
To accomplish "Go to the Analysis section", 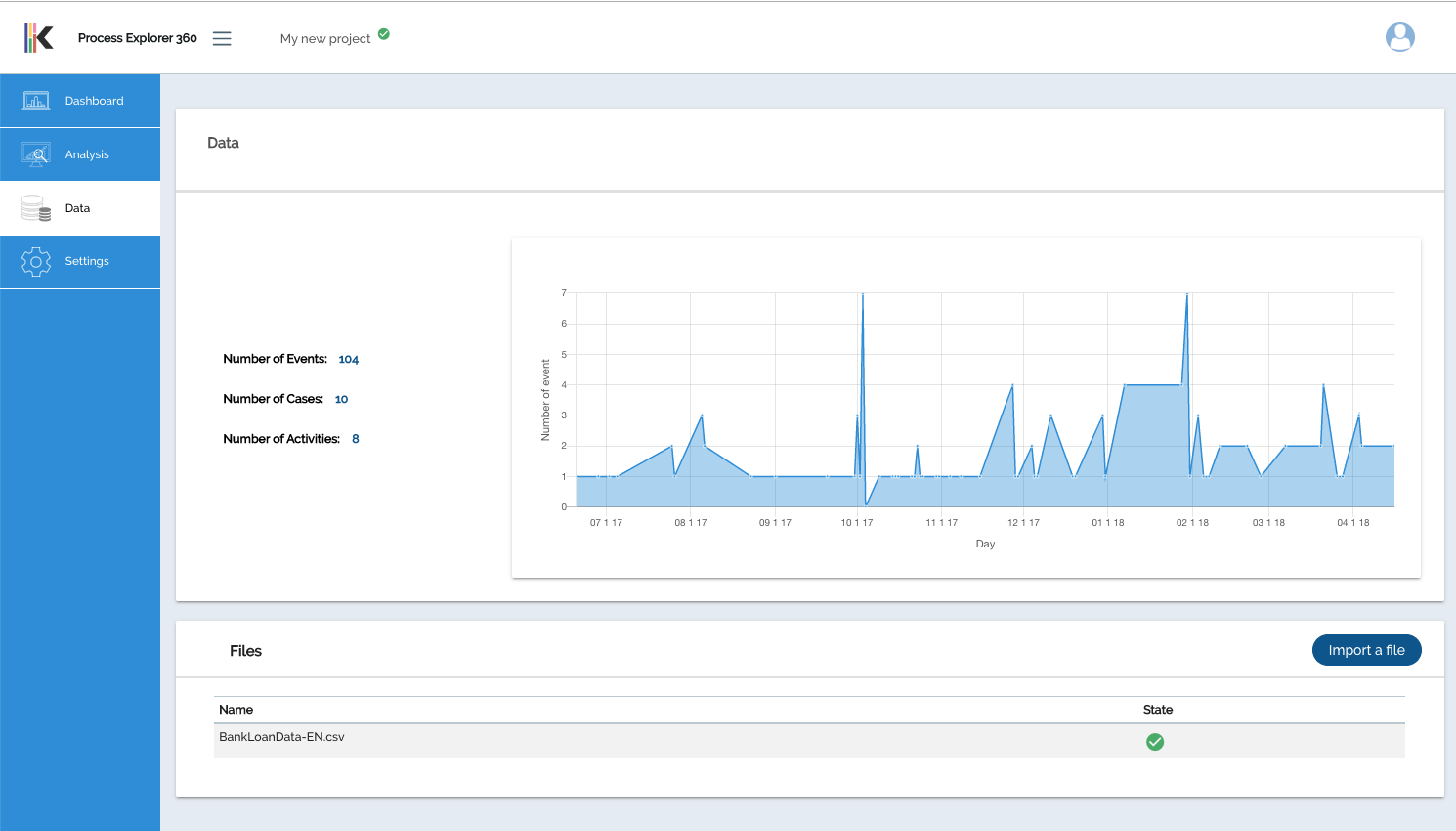I will point(80,154).
